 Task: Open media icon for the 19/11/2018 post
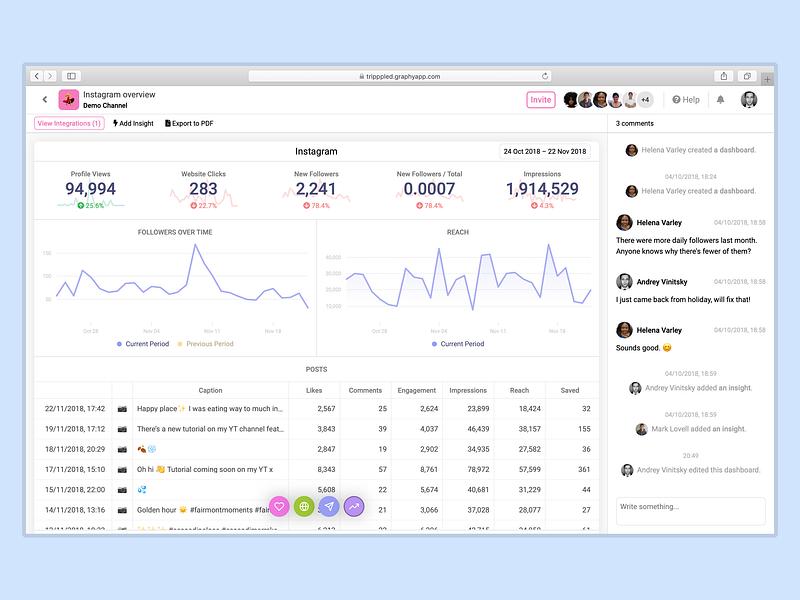click(122, 429)
